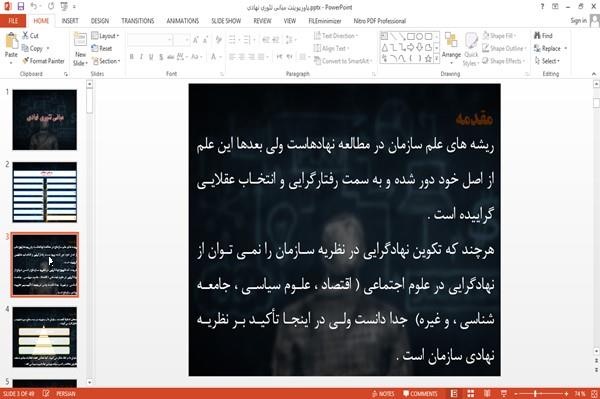Switch to the VIEW tab
This screenshot has height=399, width=600.
click(290, 21)
